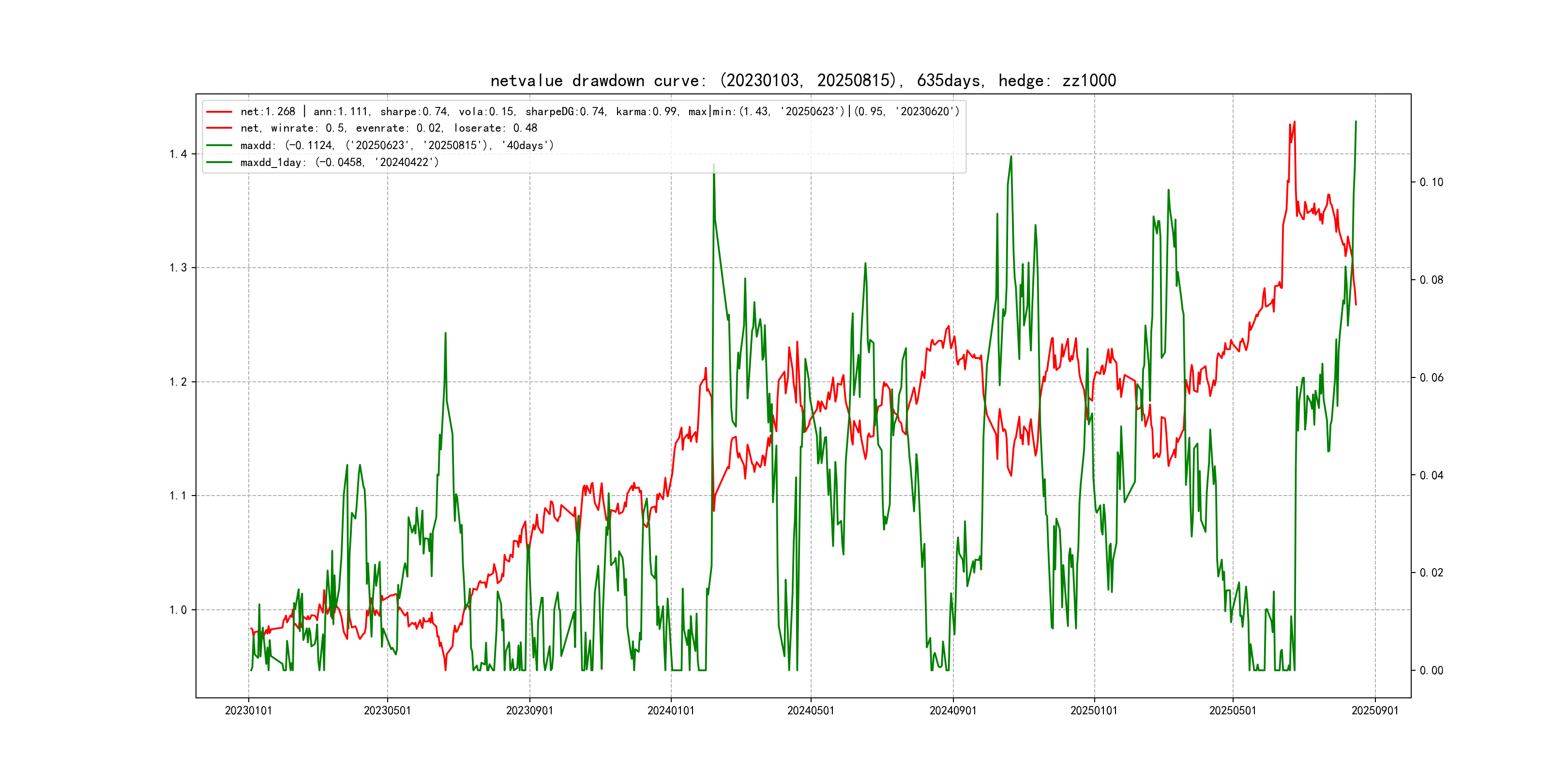Select the net winrate legend text
This screenshot has height=784, width=1568.
pos(388,128)
